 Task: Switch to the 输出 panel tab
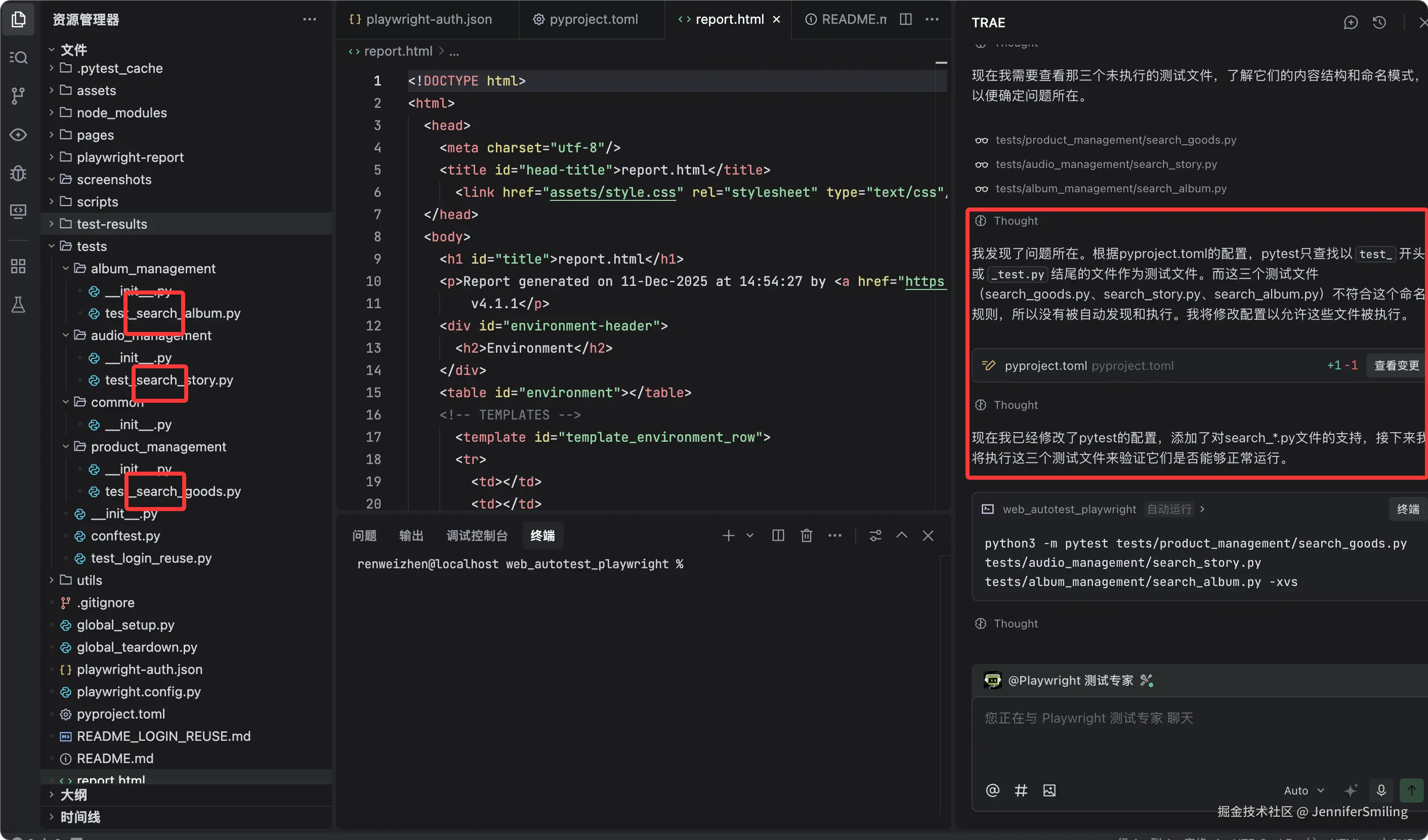tap(411, 535)
